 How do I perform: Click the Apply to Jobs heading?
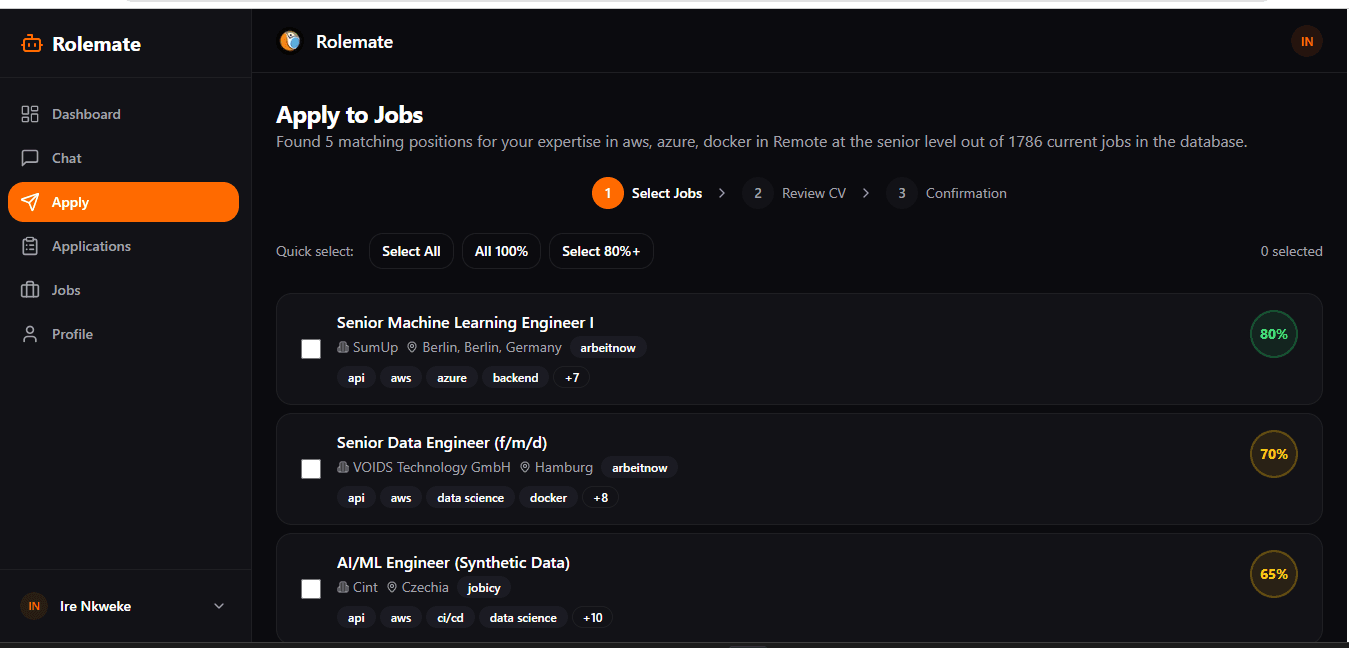point(350,115)
